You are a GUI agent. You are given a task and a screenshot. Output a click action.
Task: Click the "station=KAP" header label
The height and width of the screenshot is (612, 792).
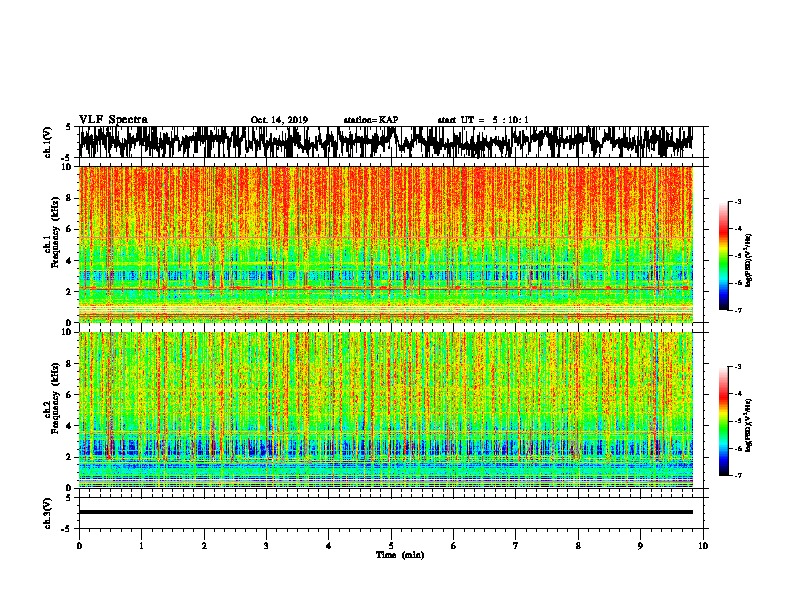(x=371, y=120)
